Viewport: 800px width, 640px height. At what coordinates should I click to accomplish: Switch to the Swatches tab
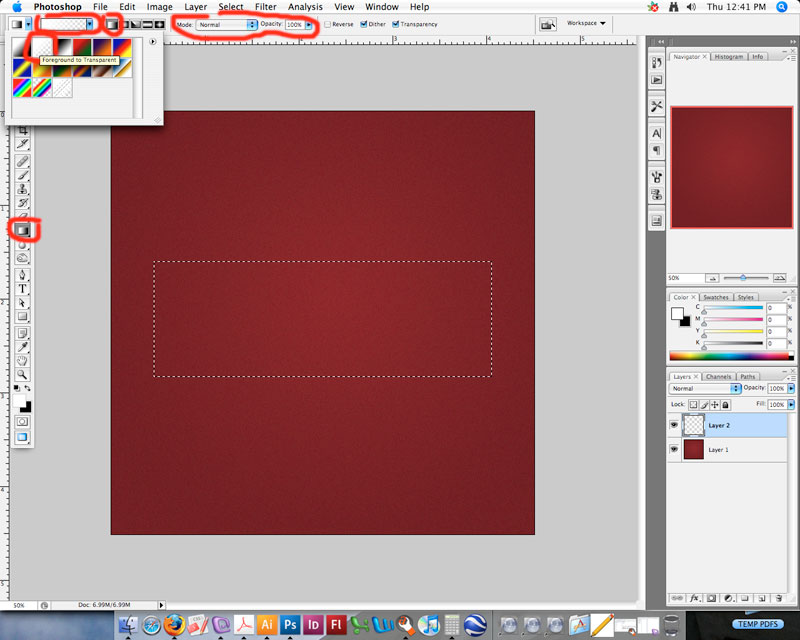click(716, 297)
